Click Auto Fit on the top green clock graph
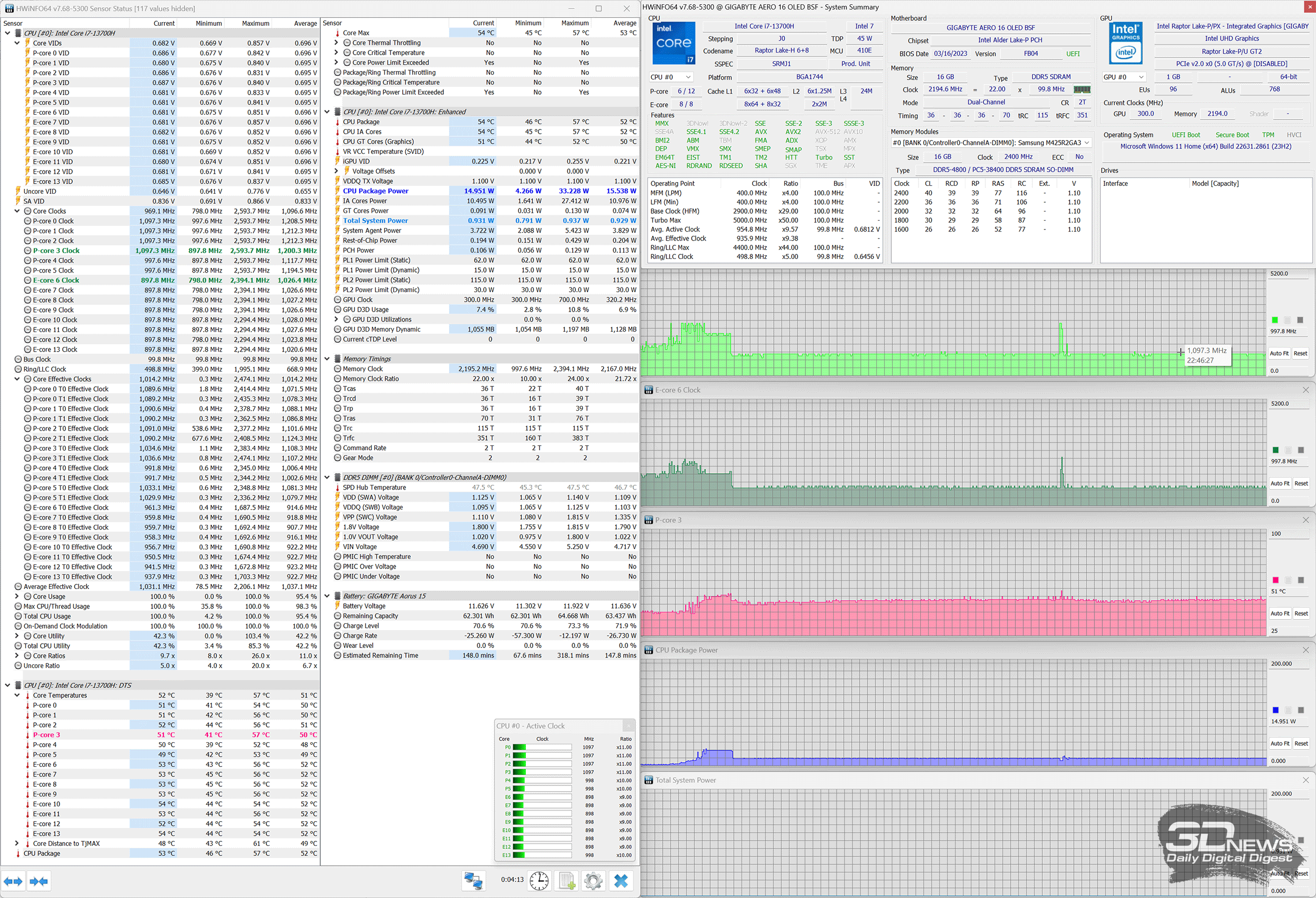The height and width of the screenshot is (898, 1316). [1279, 353]
